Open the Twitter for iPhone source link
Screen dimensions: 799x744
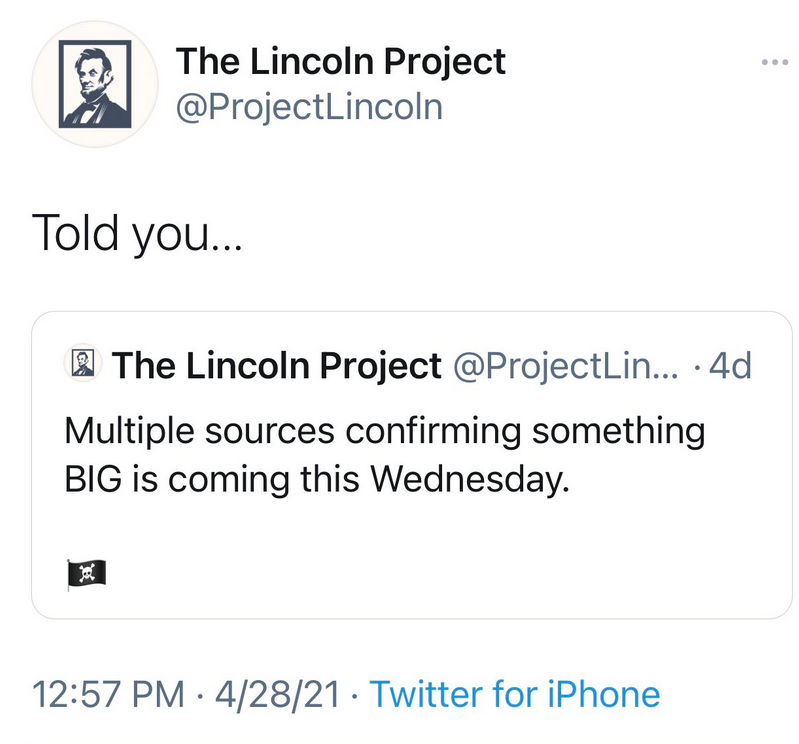point(515,694)
